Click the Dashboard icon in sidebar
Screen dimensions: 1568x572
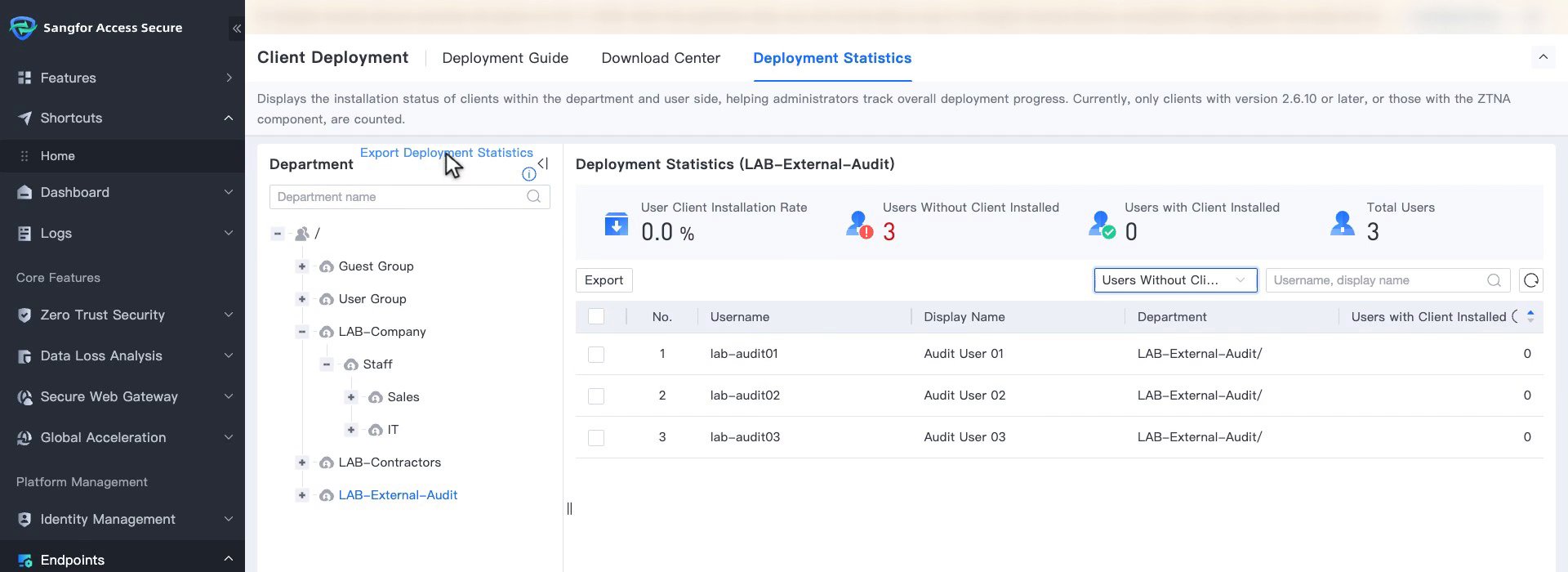click(24, 192)
